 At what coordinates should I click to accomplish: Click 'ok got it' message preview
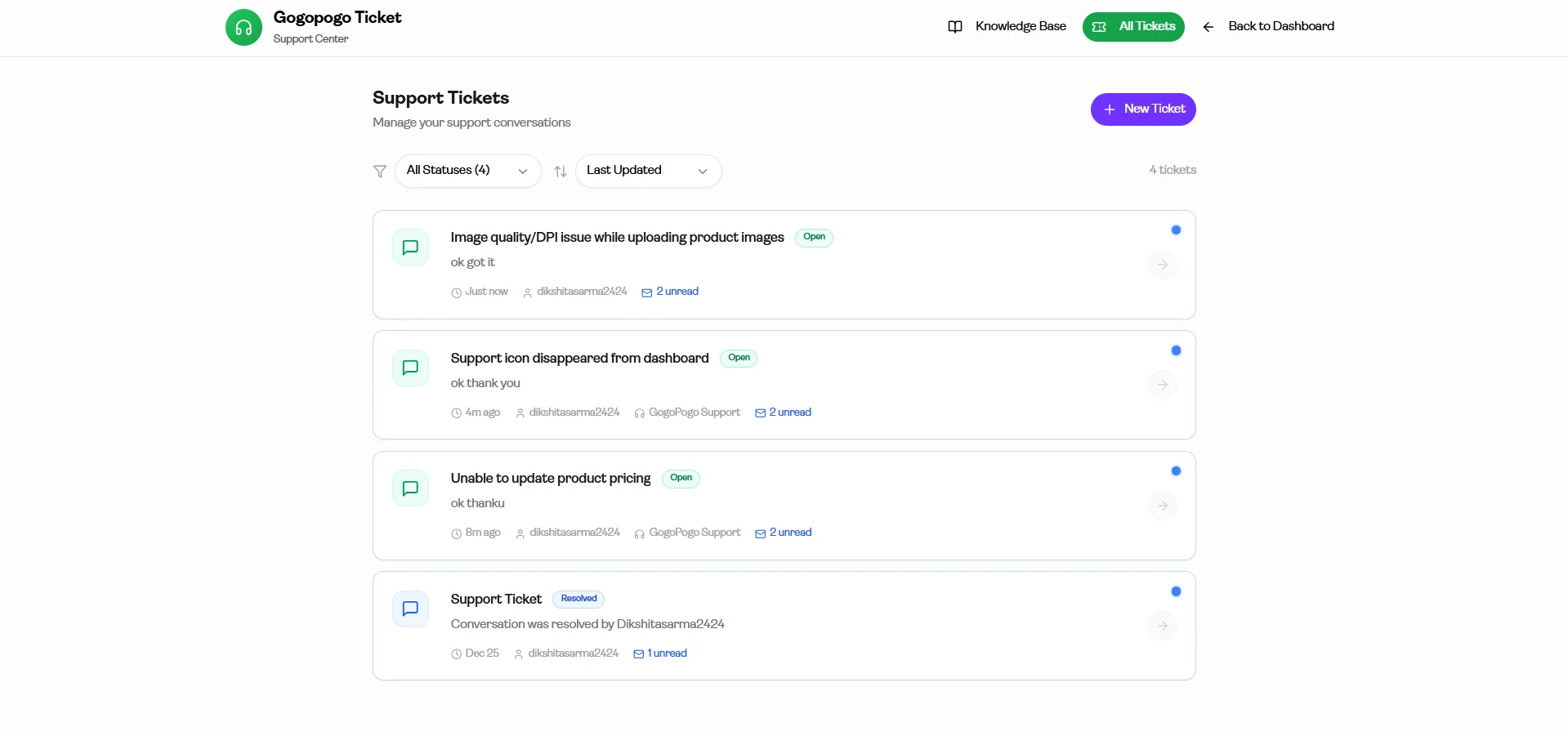pyautogui.click(x=473, y=262)
